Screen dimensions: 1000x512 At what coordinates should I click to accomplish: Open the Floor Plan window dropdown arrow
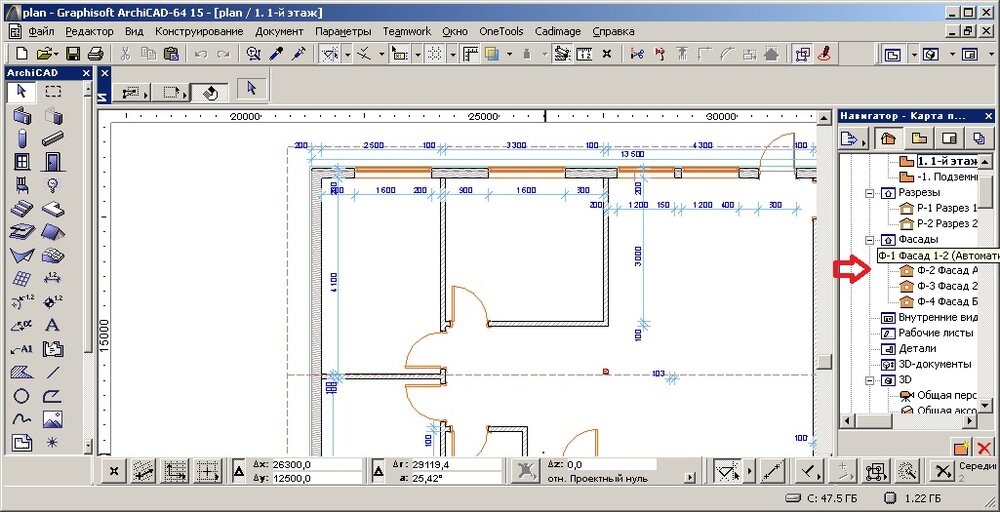tap(914, 55)
